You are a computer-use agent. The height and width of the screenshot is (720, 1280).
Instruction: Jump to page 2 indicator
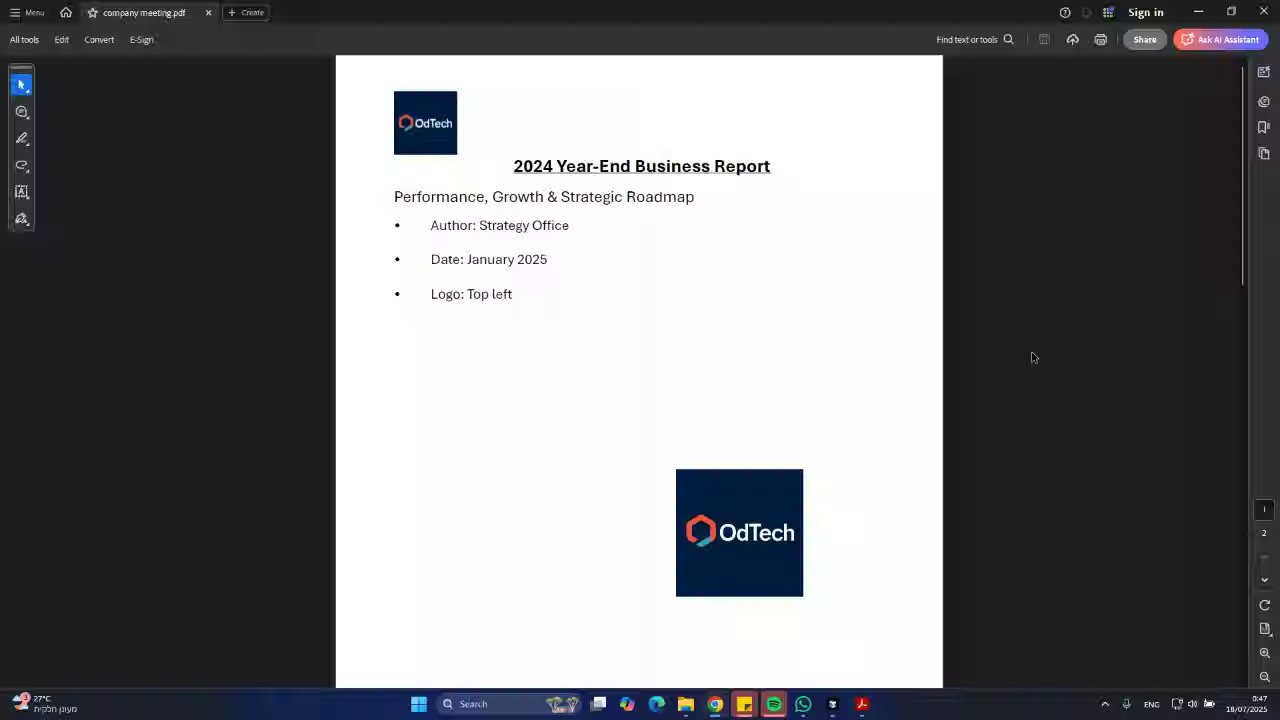1264,533
